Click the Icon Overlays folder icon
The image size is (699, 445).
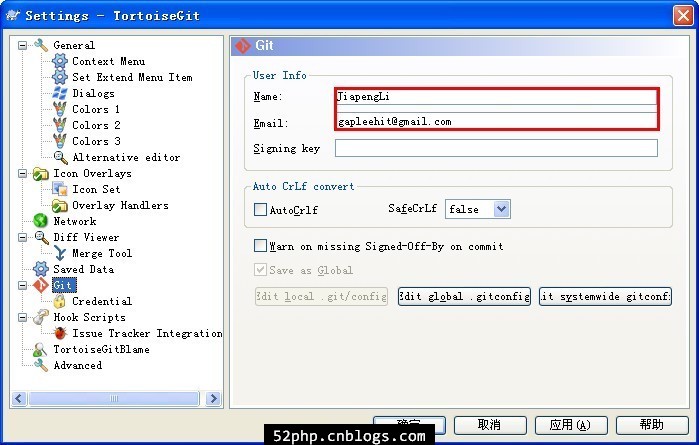41,173
